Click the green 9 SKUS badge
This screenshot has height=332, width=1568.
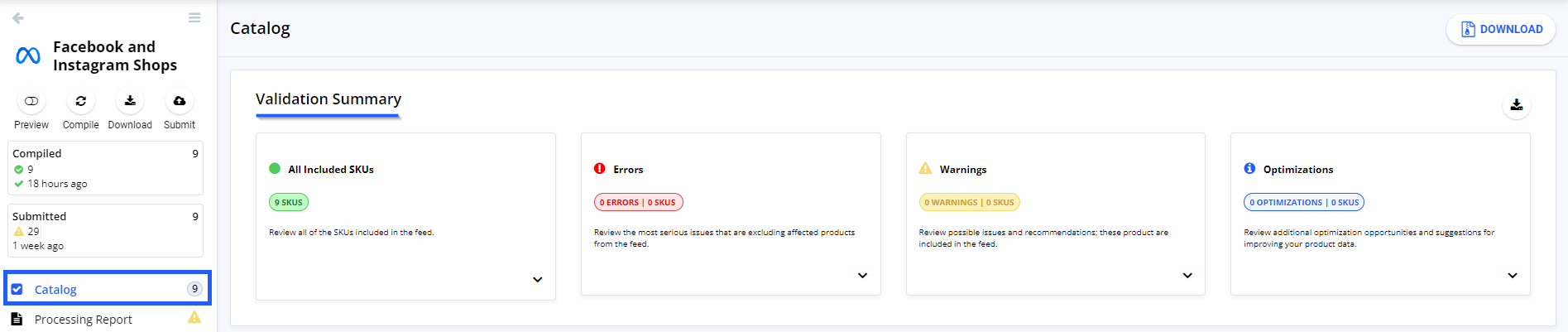(289, 202)
